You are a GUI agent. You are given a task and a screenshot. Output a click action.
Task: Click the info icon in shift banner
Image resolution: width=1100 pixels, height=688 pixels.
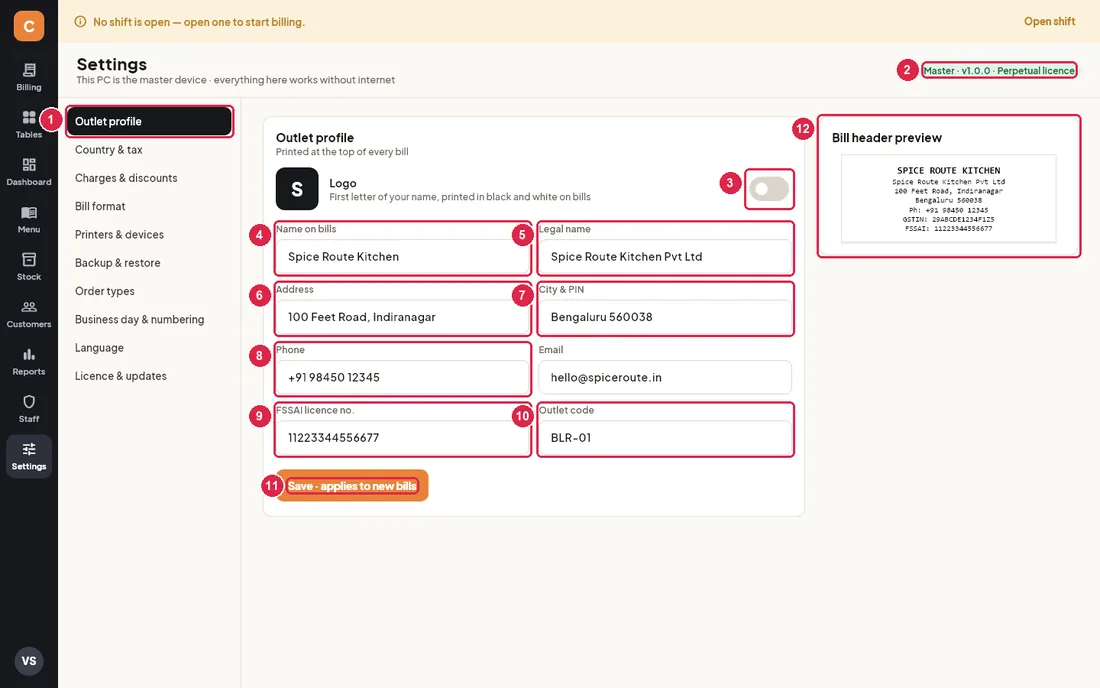(81, 22)
